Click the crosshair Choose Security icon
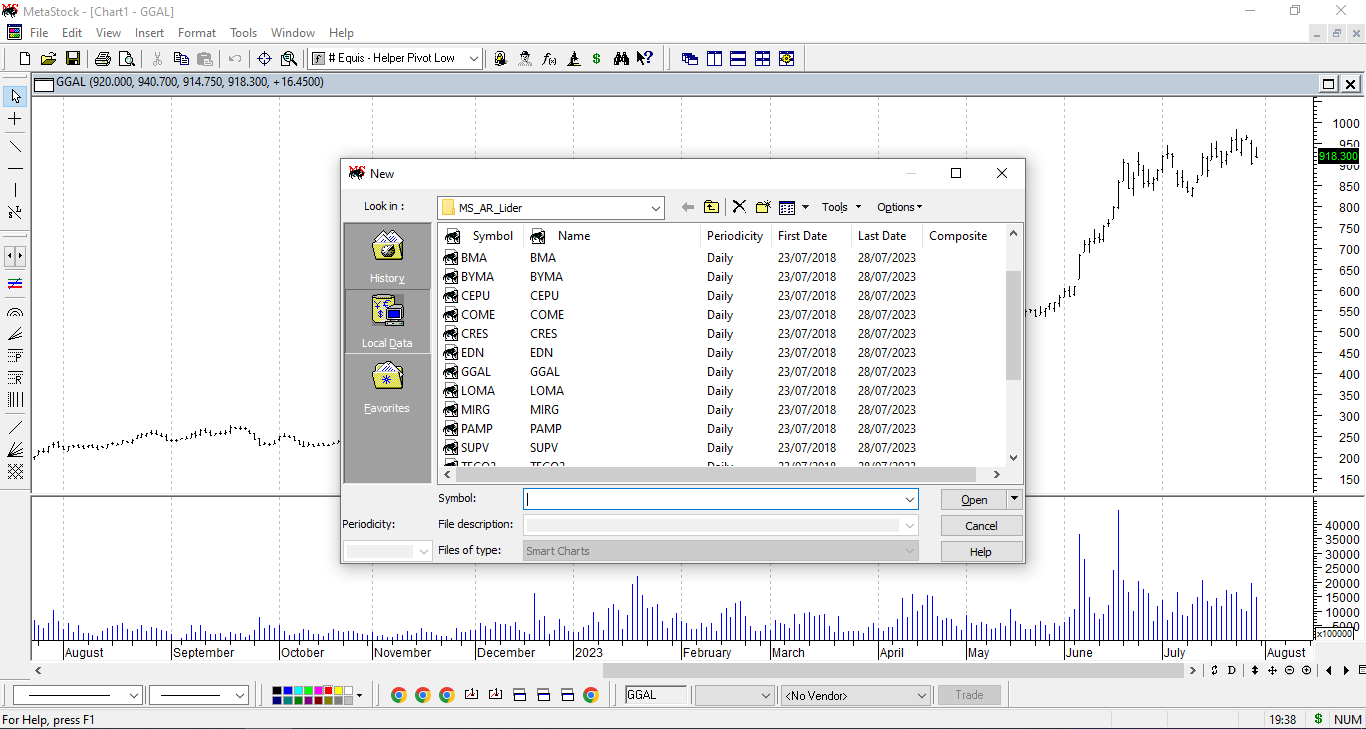This screenshot has width=1366, height=729. coord(264,59)
